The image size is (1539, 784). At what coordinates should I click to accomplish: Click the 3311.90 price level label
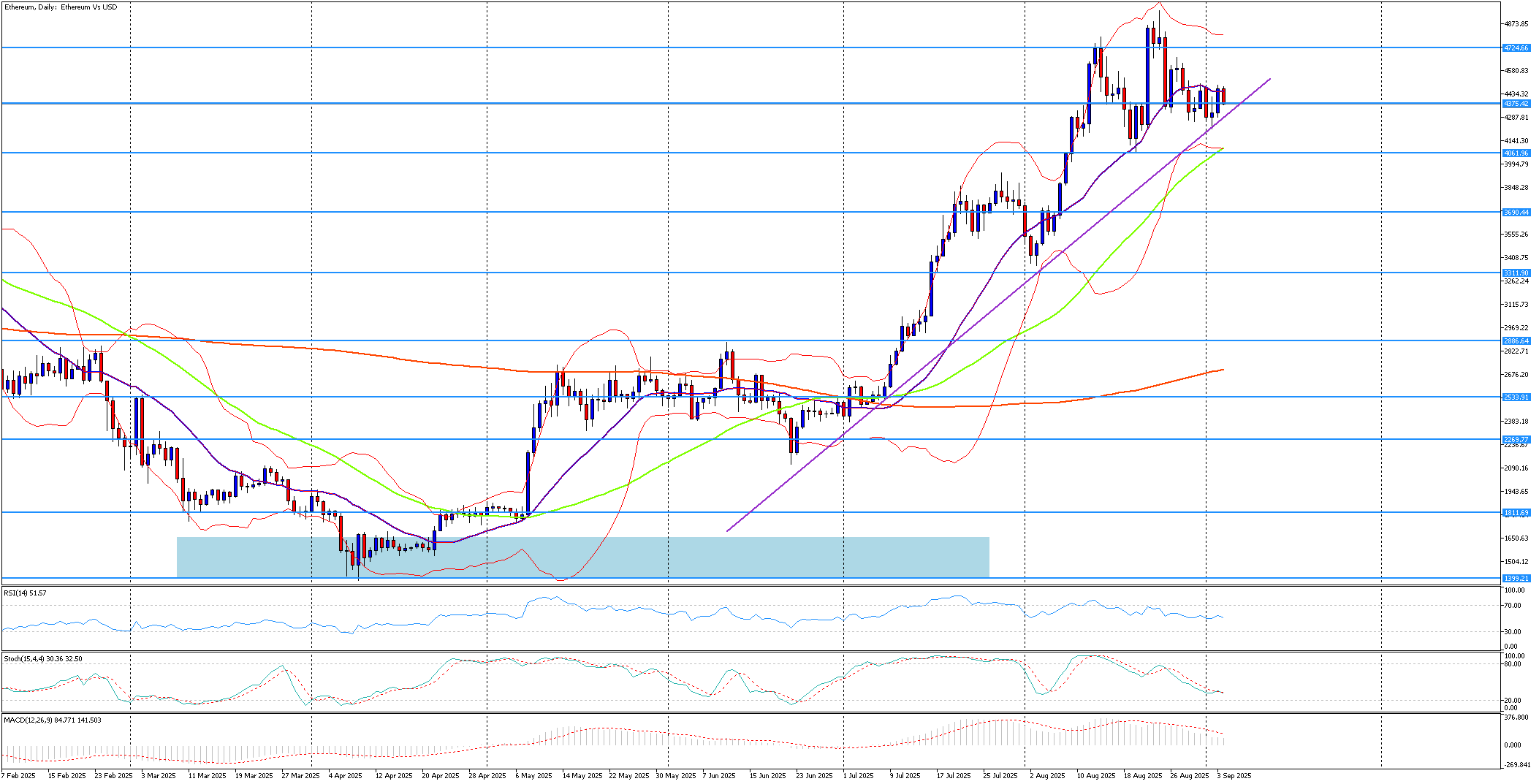click(x=1516, y=273)
